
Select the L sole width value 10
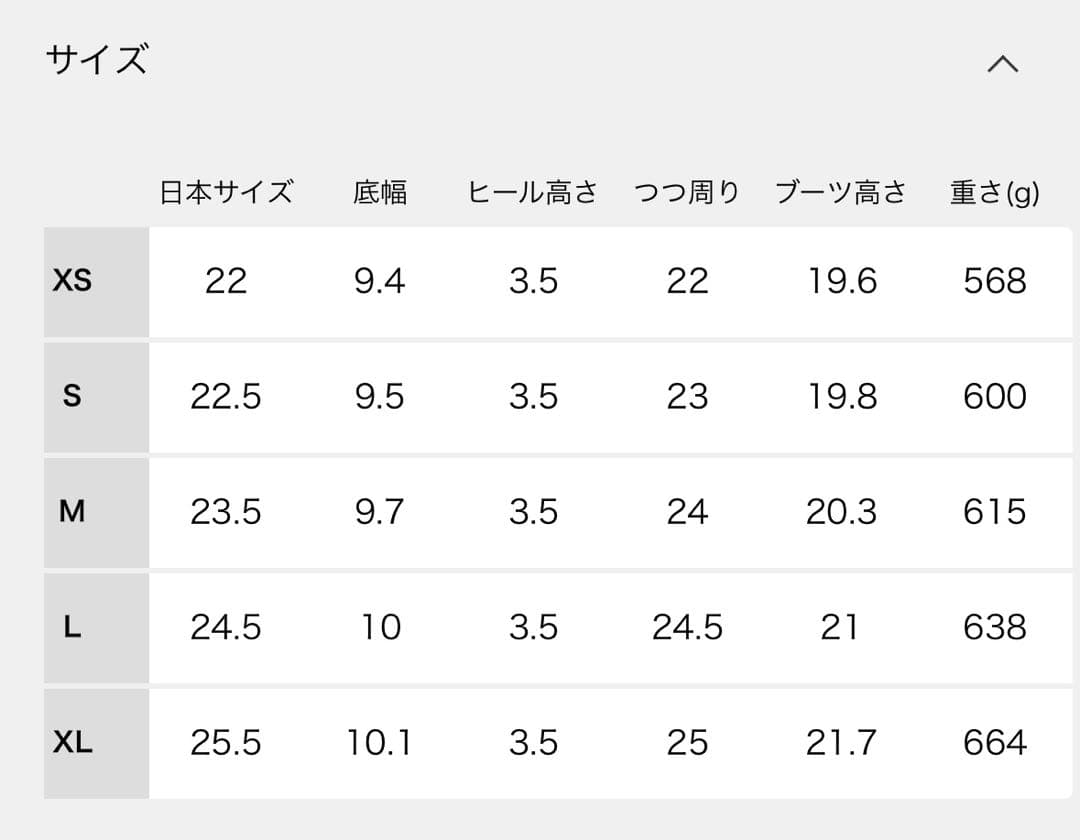[381, 628]
